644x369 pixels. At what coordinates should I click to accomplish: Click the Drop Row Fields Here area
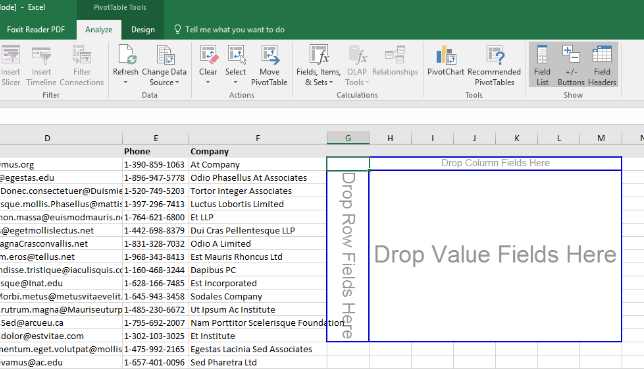click(348, 256)
